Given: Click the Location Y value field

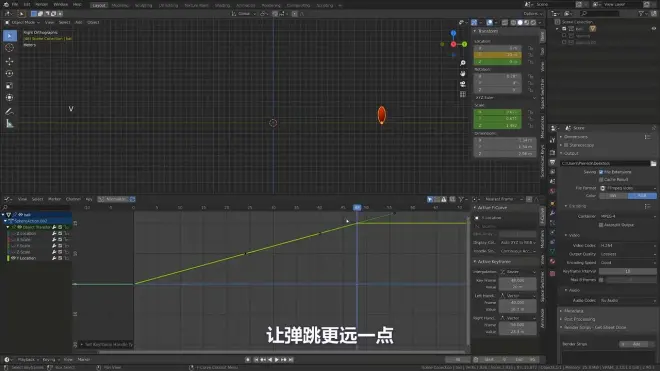Looking at the screenshot, I should coord(498,55).
